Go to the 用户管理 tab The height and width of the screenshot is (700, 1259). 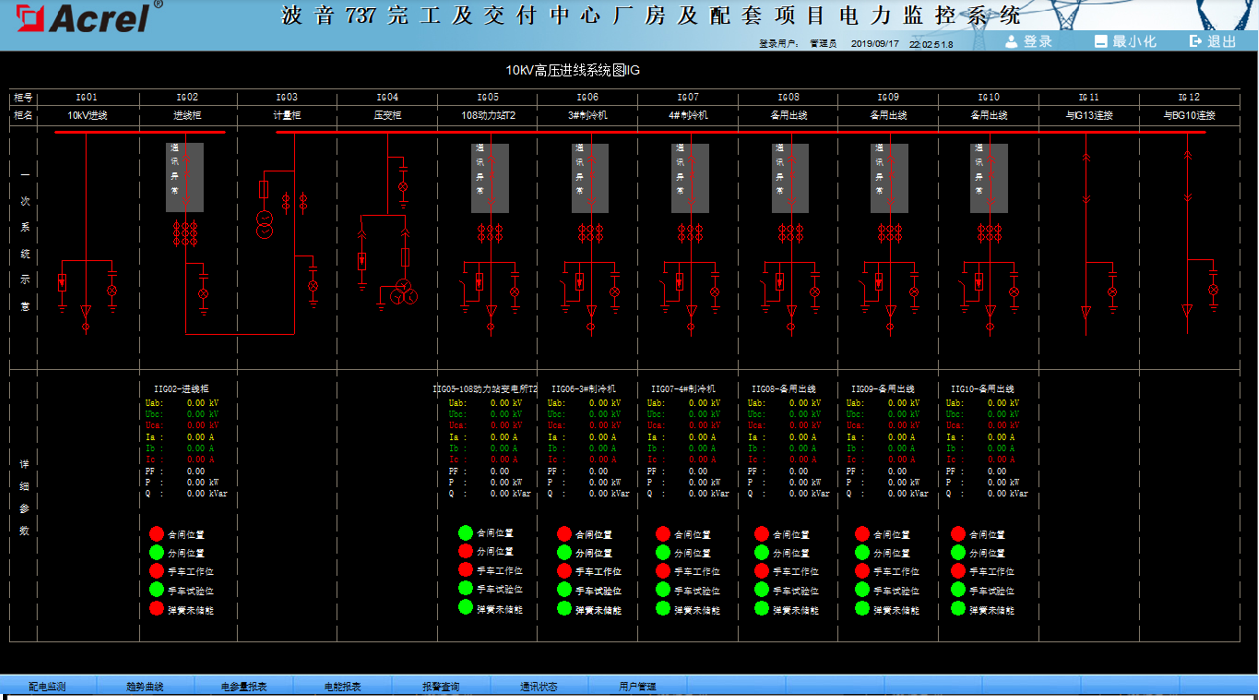(x=637, y=687)
